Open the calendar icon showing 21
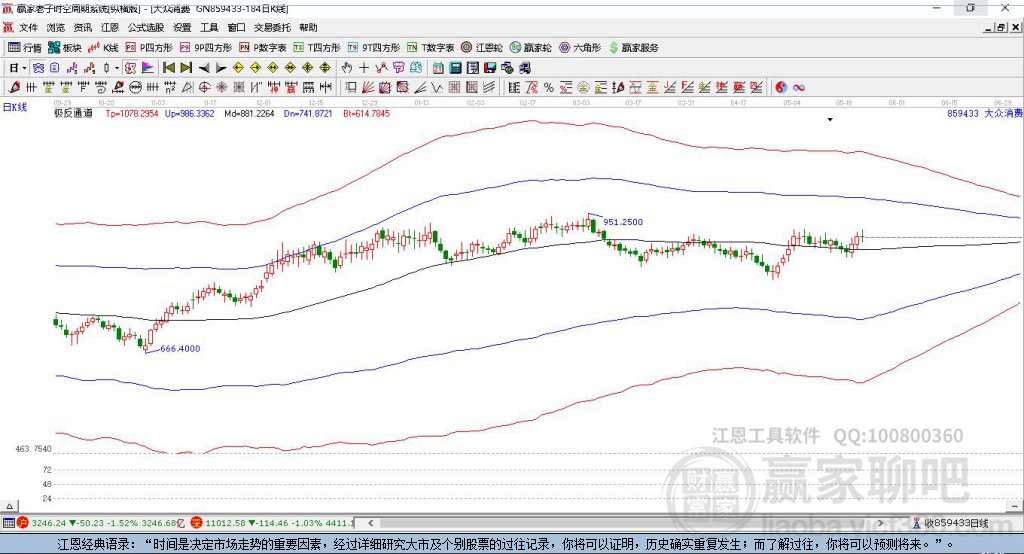Image resolution: width=1024 pixels, height=554 pixels. point(438,68)
